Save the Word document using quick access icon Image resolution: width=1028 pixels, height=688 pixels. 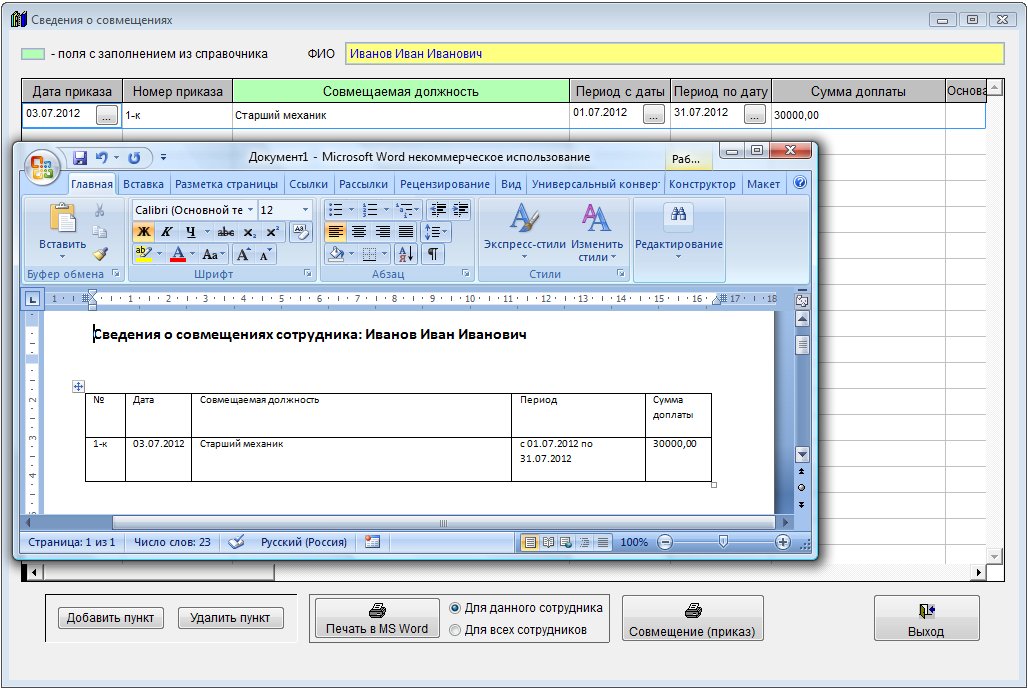tap(80, 158)
